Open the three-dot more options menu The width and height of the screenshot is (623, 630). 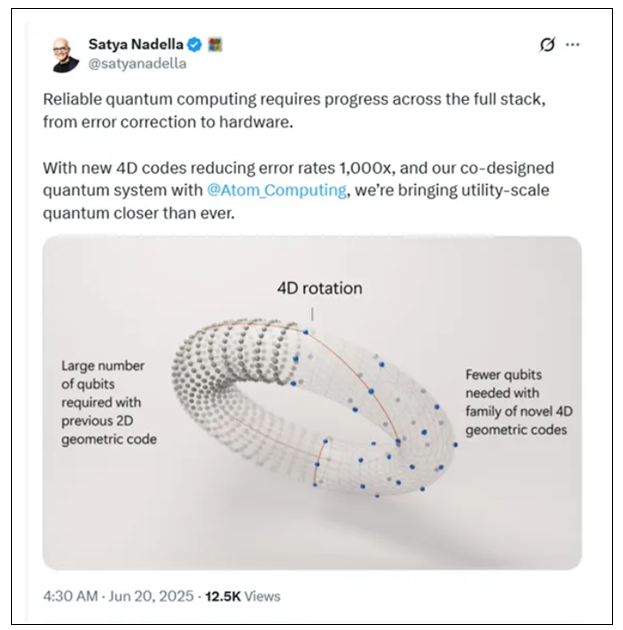coord(572,45)
